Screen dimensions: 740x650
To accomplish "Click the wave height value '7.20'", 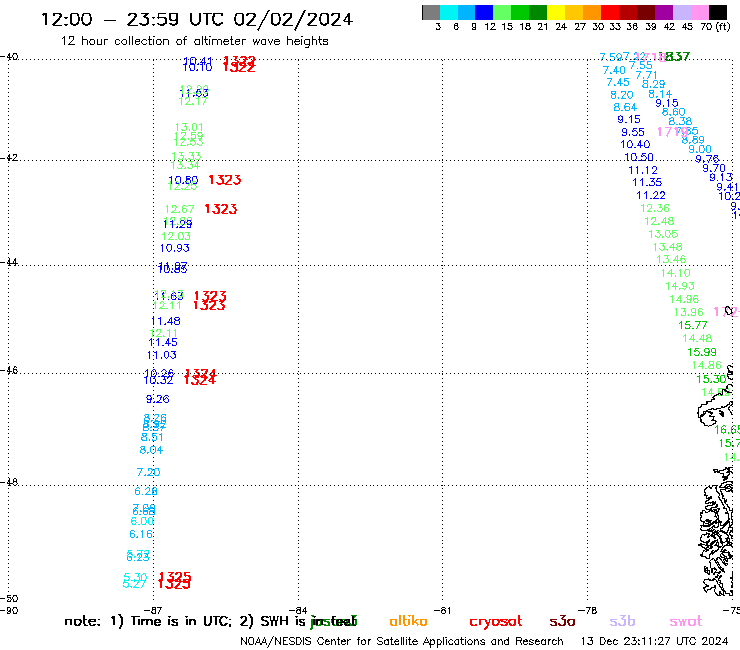I will pyautogui.click(x=148, y=473).
